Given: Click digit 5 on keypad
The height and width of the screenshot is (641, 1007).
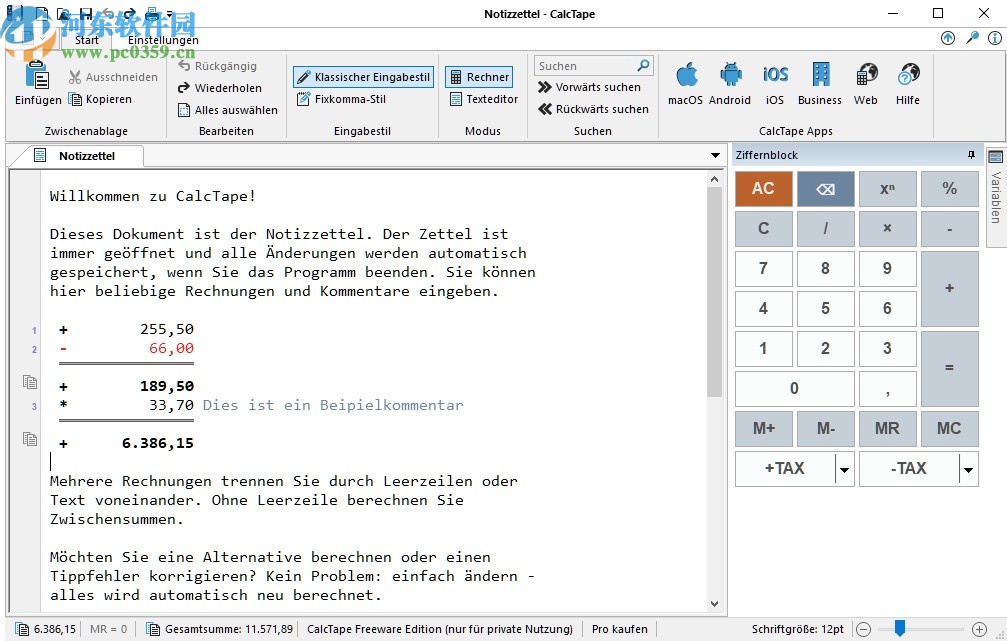Looking at the screenshot, I should tap(825, 308).
